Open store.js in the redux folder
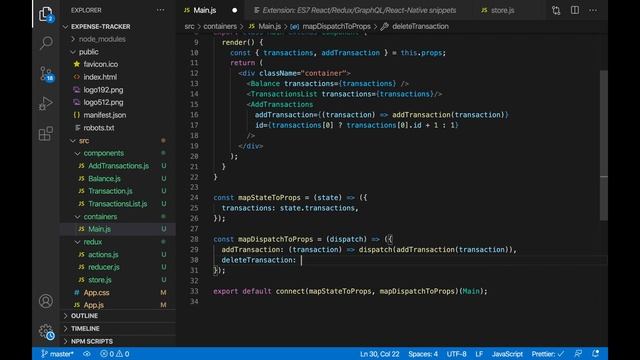This screenshot has width=640, height=360. tap(100, 280)
